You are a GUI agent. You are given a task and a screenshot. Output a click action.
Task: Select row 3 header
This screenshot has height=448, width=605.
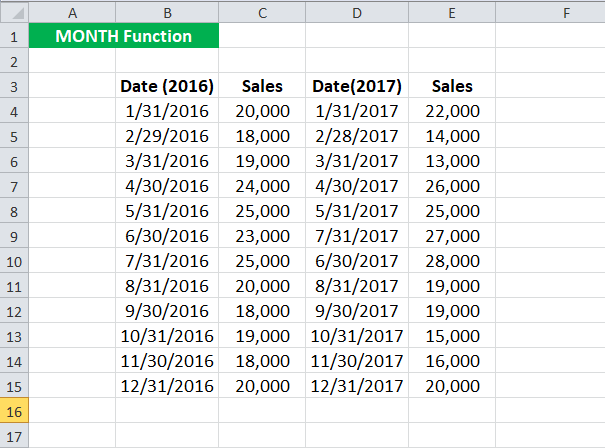pos(14,86)
